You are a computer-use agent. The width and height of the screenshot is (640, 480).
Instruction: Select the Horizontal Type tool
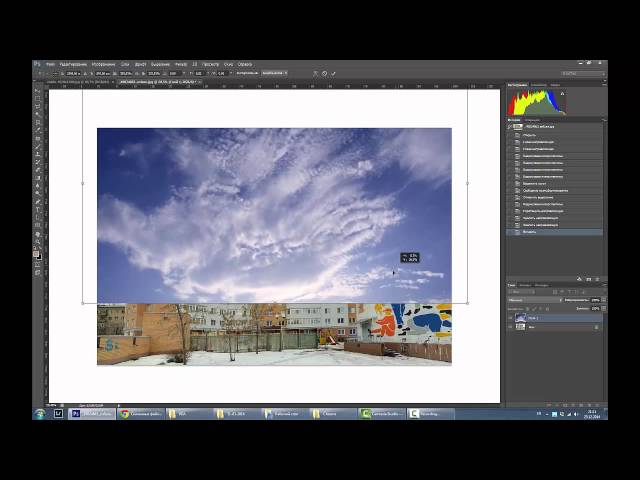[38, 209]
